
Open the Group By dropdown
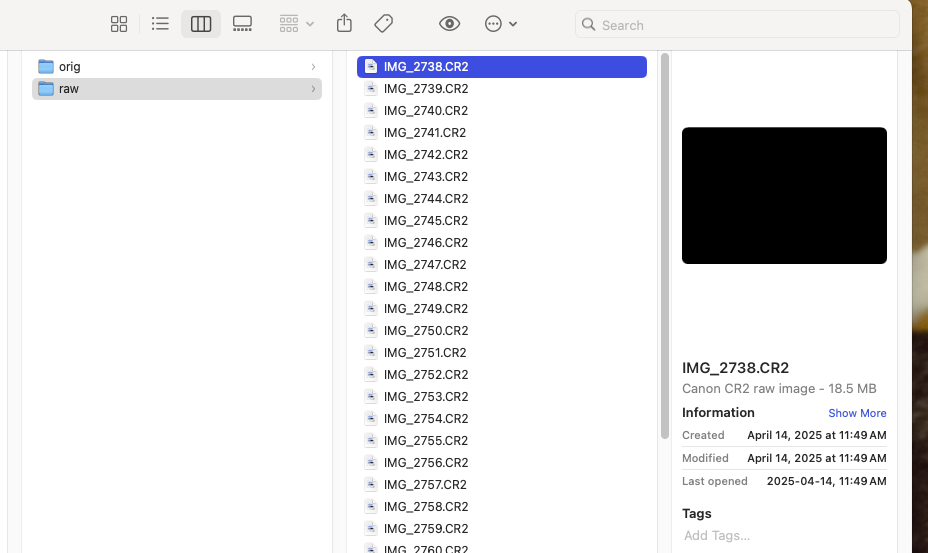(x=296, y=24)
